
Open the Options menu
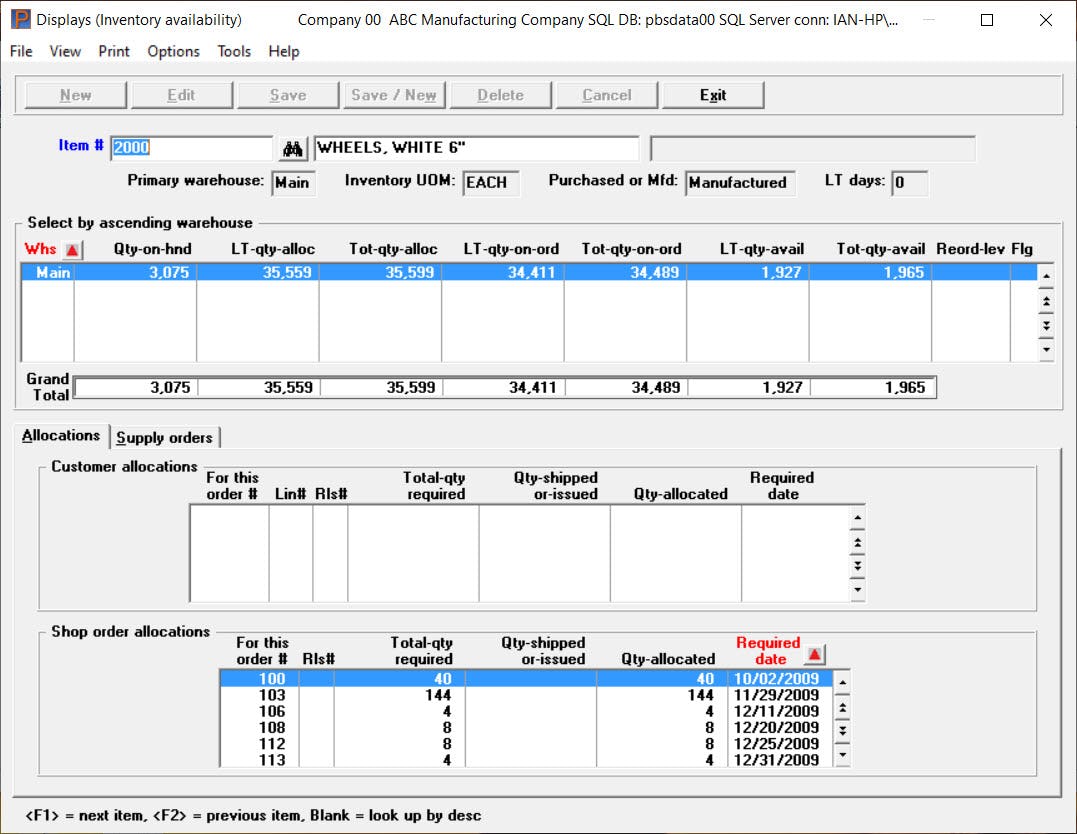172,51
